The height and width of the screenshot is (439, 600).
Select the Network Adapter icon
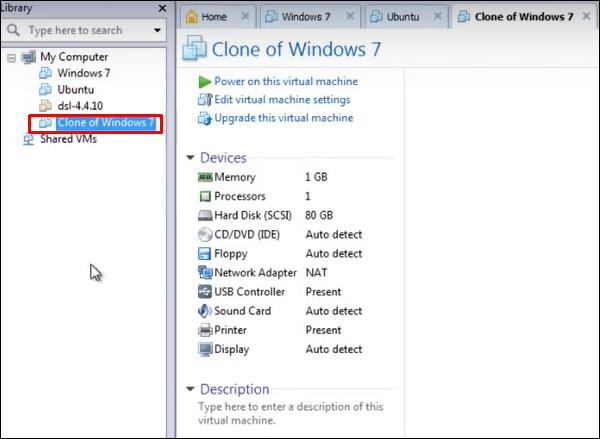tap(205, 273)
